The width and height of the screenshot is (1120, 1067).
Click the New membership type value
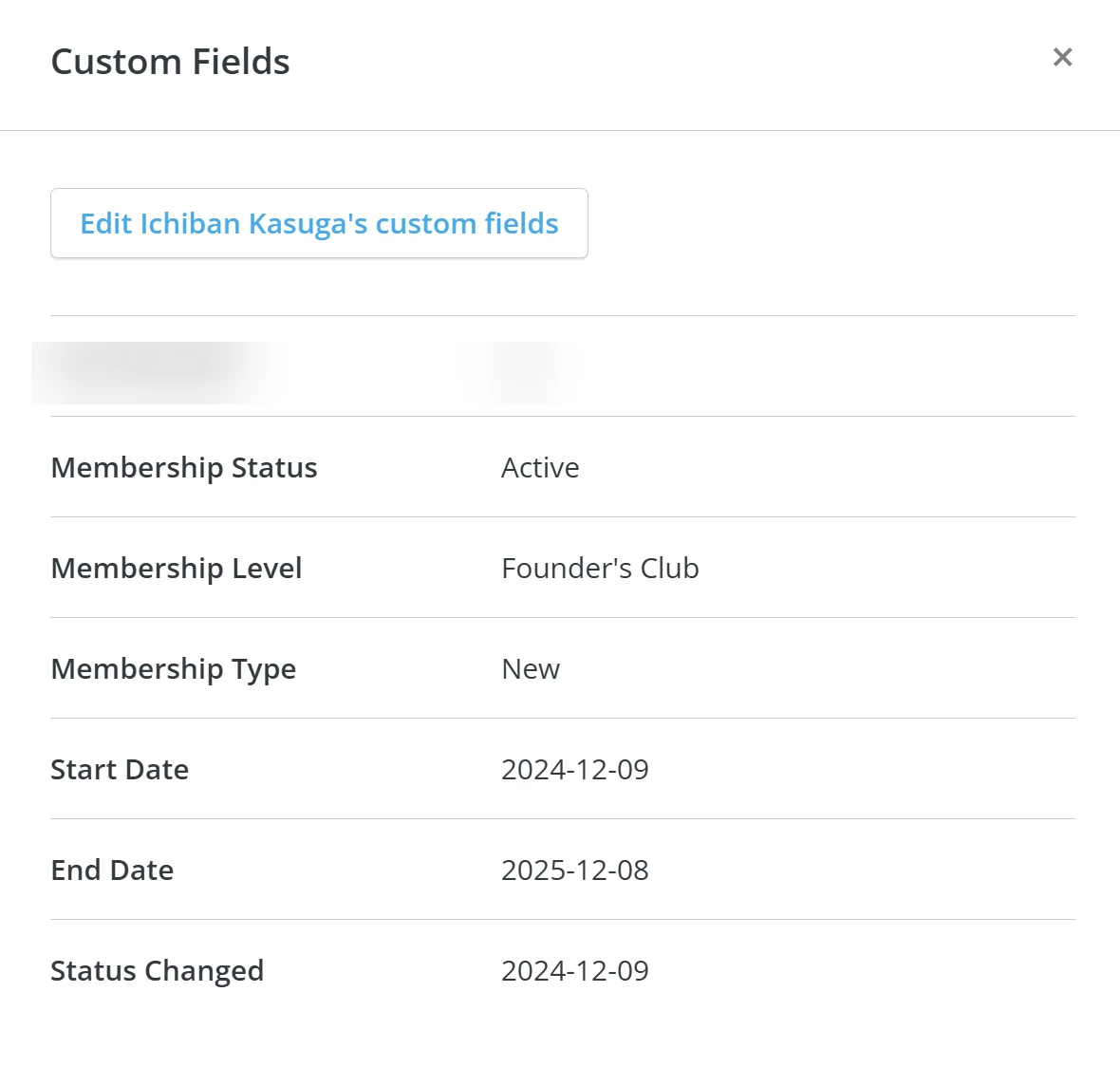[530, 668]
